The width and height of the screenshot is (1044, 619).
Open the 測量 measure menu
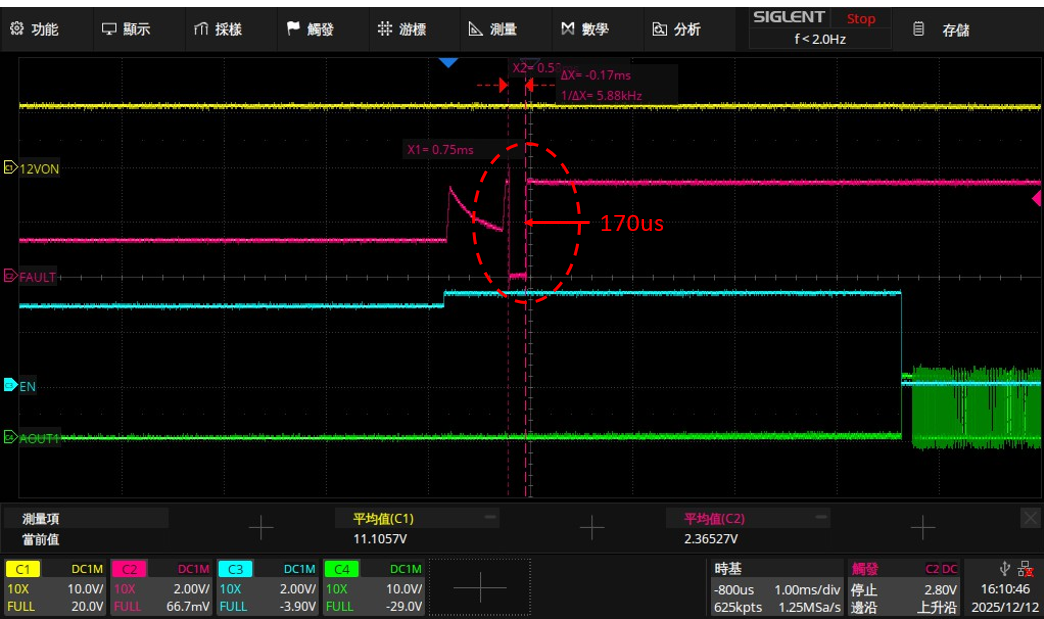click(493, 29)
